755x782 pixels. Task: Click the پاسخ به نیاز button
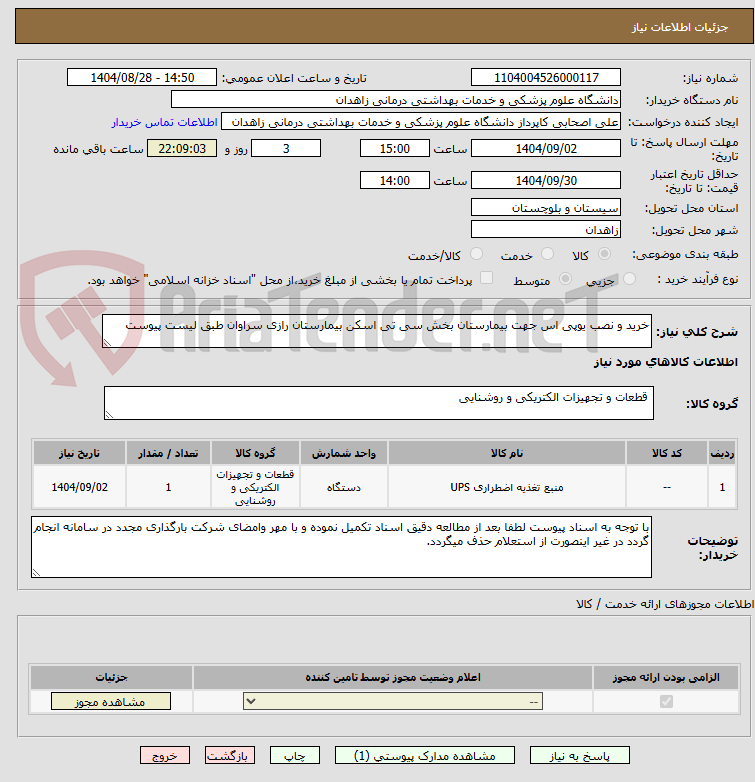(x=579, y=756)
